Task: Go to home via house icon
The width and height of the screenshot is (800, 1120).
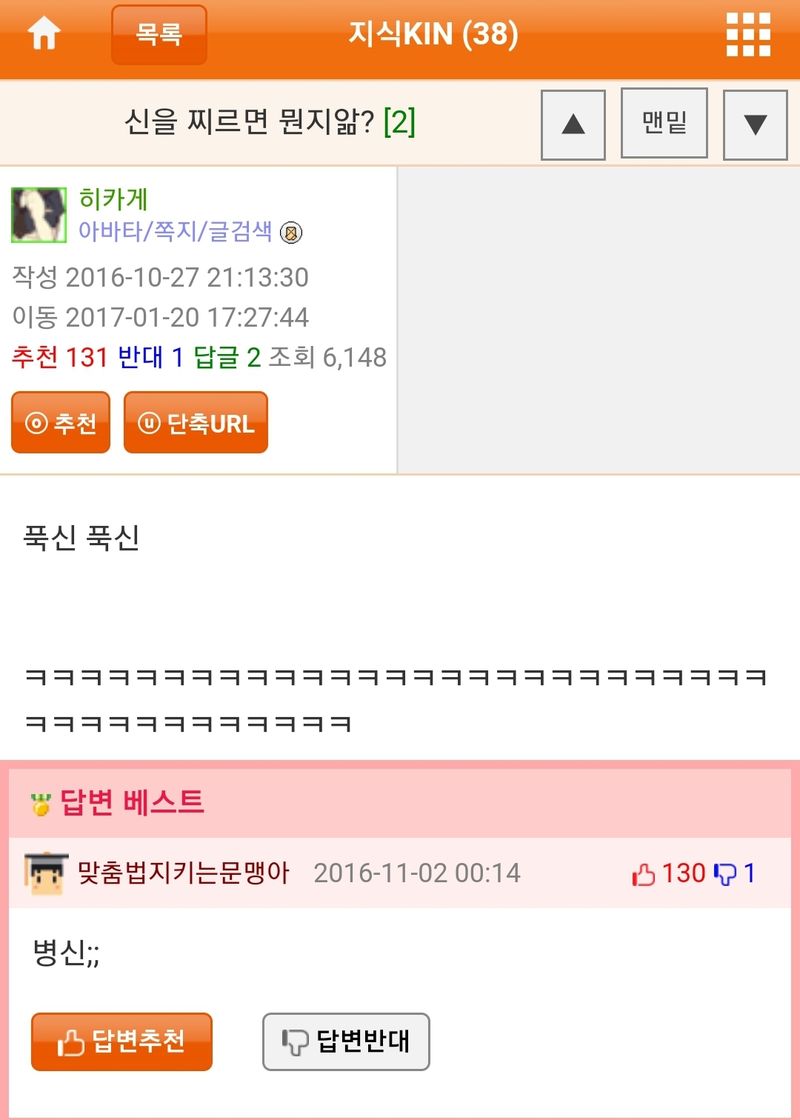Action: (x=44, y=34)
